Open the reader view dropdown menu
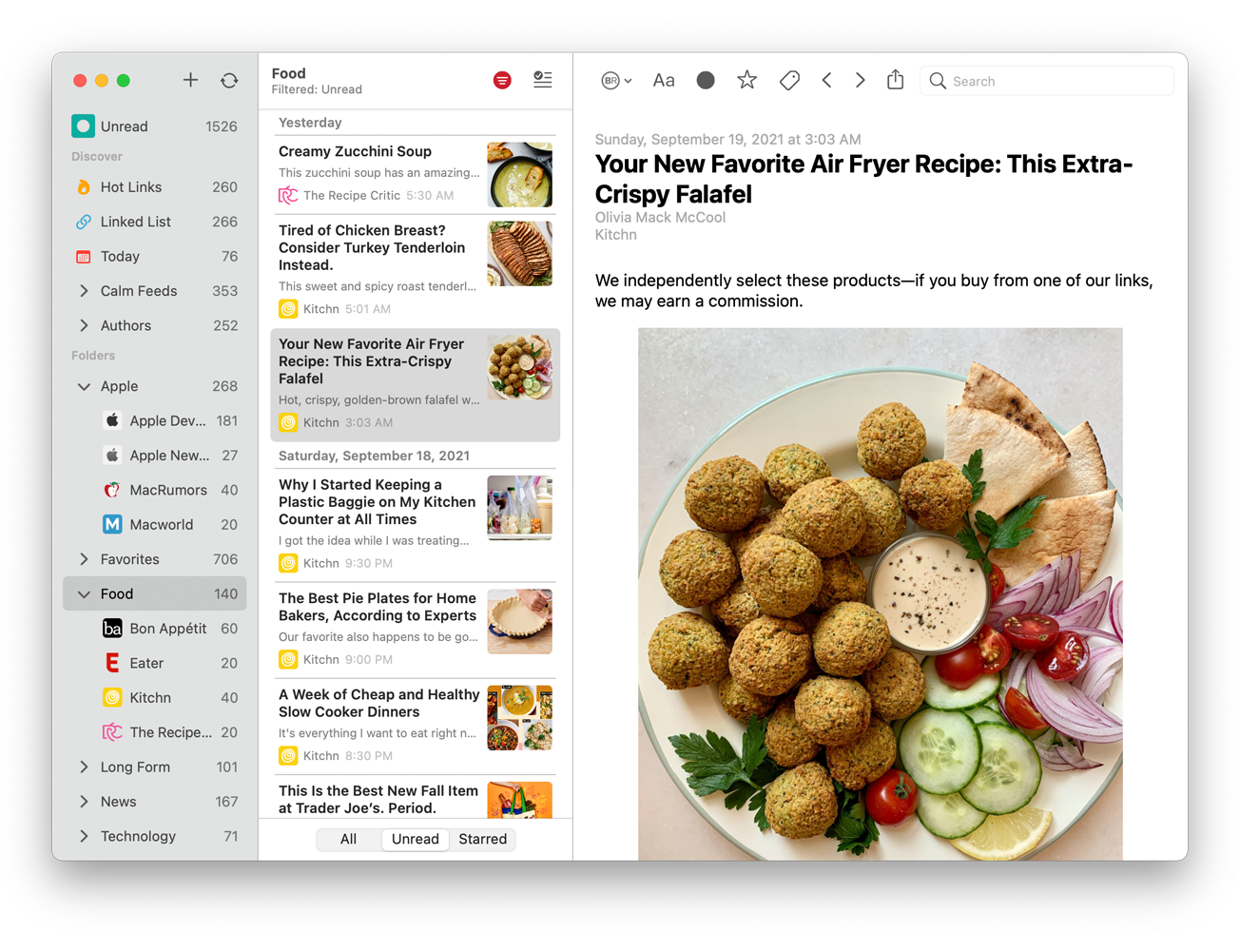Image resolution: width=1240 pixels, height=952 pixels. pos(616,81)
